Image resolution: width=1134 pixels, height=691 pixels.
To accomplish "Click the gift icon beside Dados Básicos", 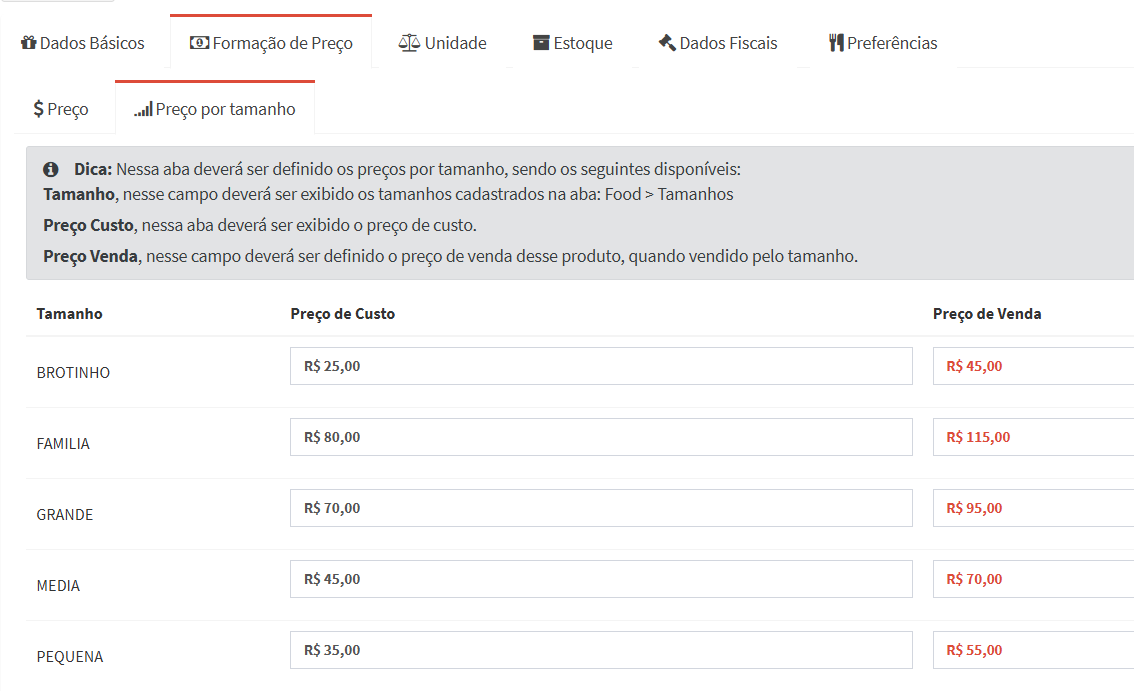I will [x=28, y=43].
